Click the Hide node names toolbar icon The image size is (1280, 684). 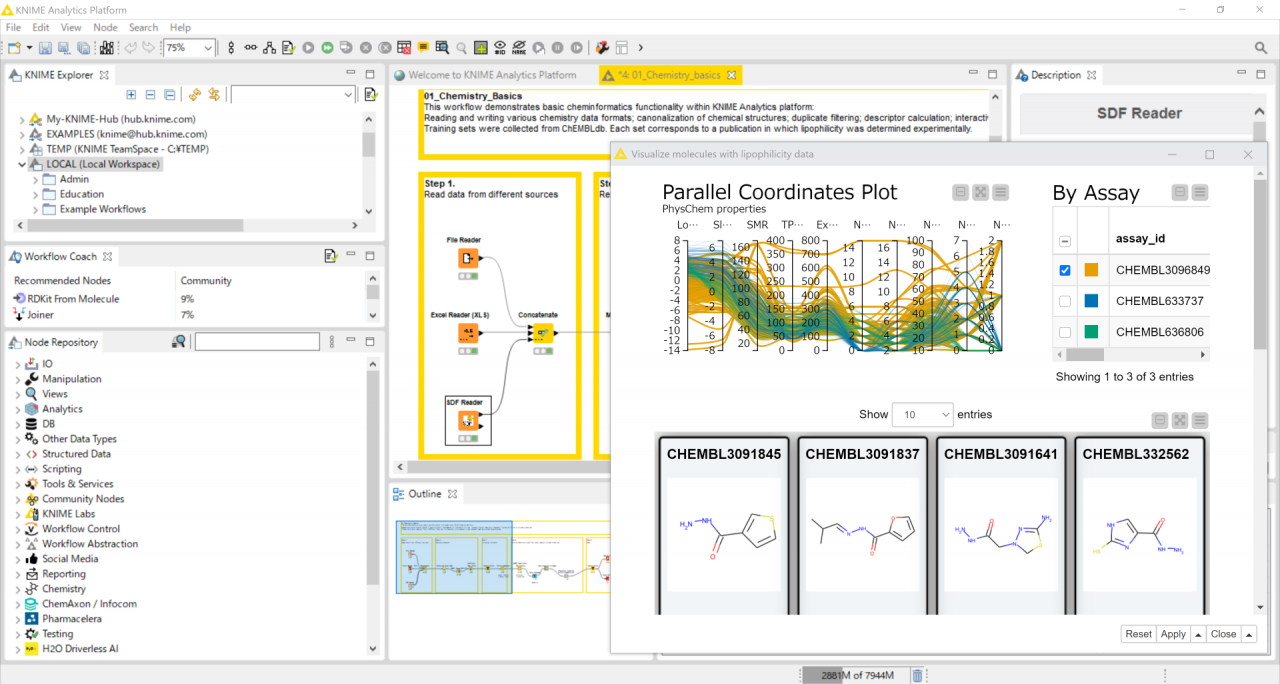pos(519,47)
